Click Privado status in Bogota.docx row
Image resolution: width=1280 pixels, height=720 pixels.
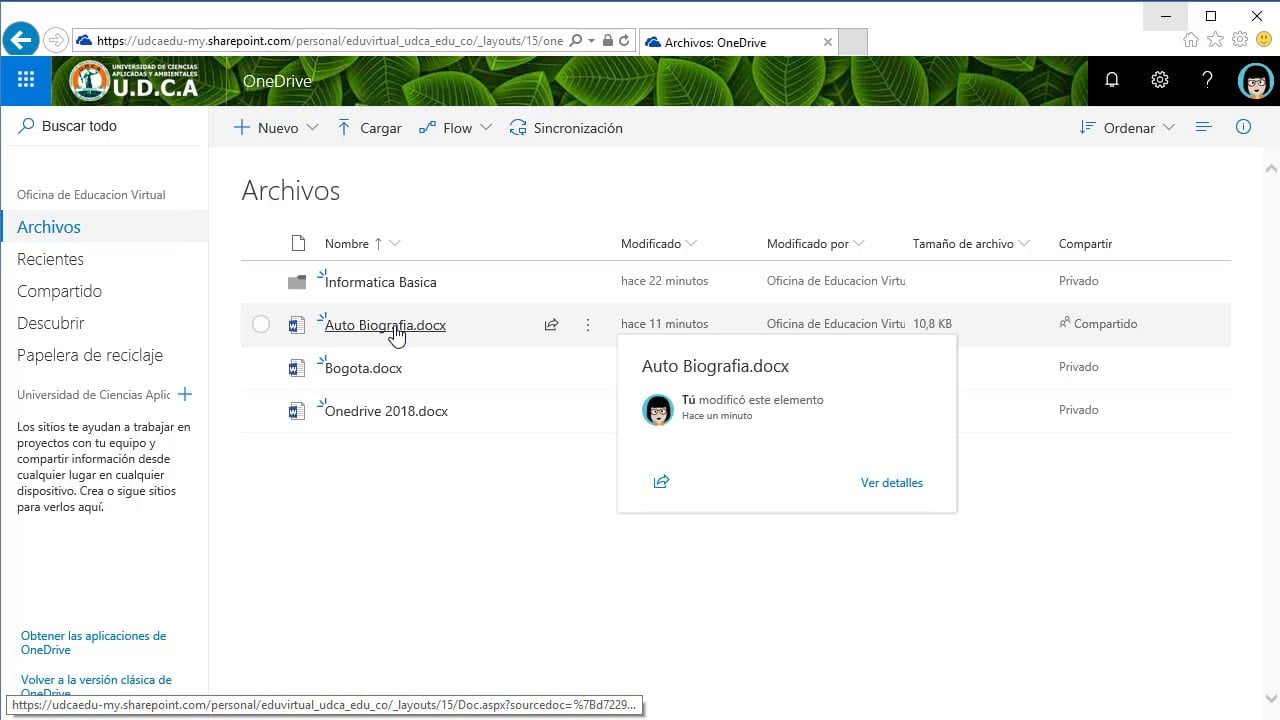(x=1078, y=367)
